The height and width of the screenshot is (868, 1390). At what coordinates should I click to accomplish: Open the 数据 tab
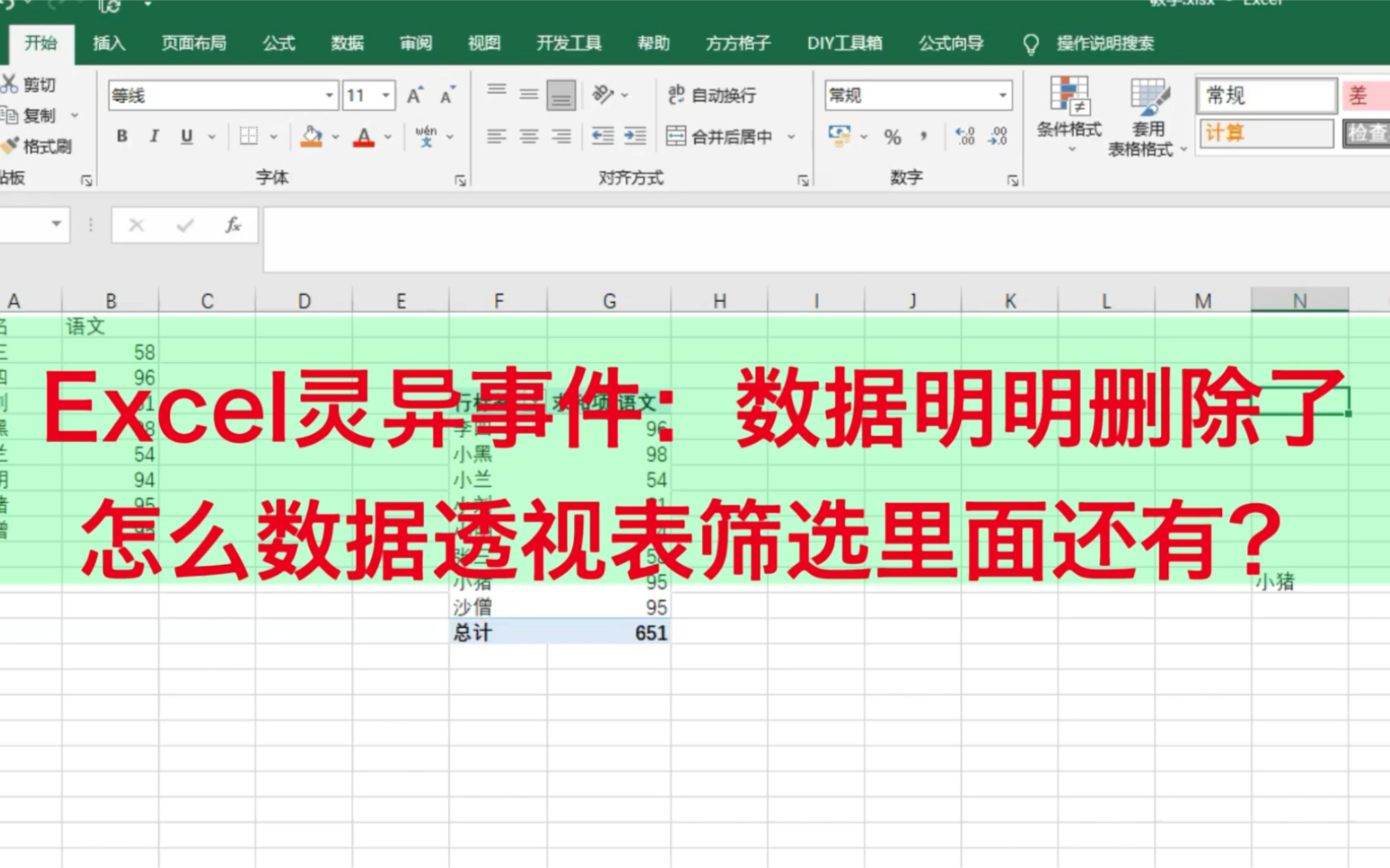click(x=347, y=43)
